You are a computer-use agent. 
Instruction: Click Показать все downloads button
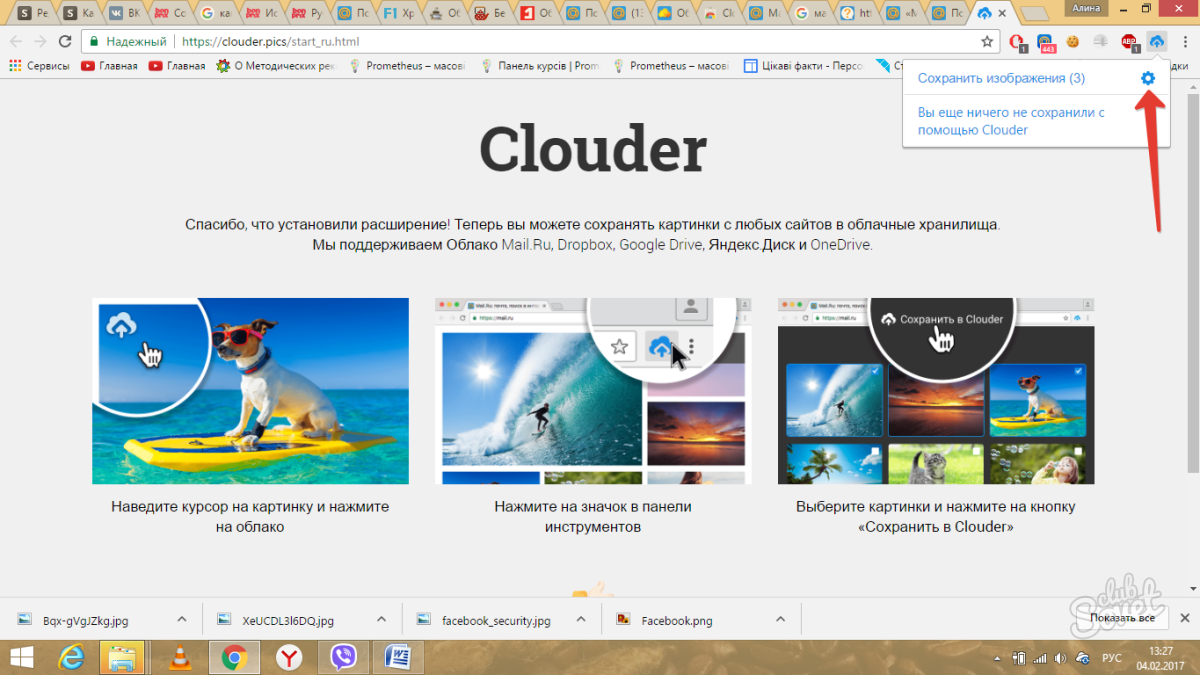(1122, 619)
